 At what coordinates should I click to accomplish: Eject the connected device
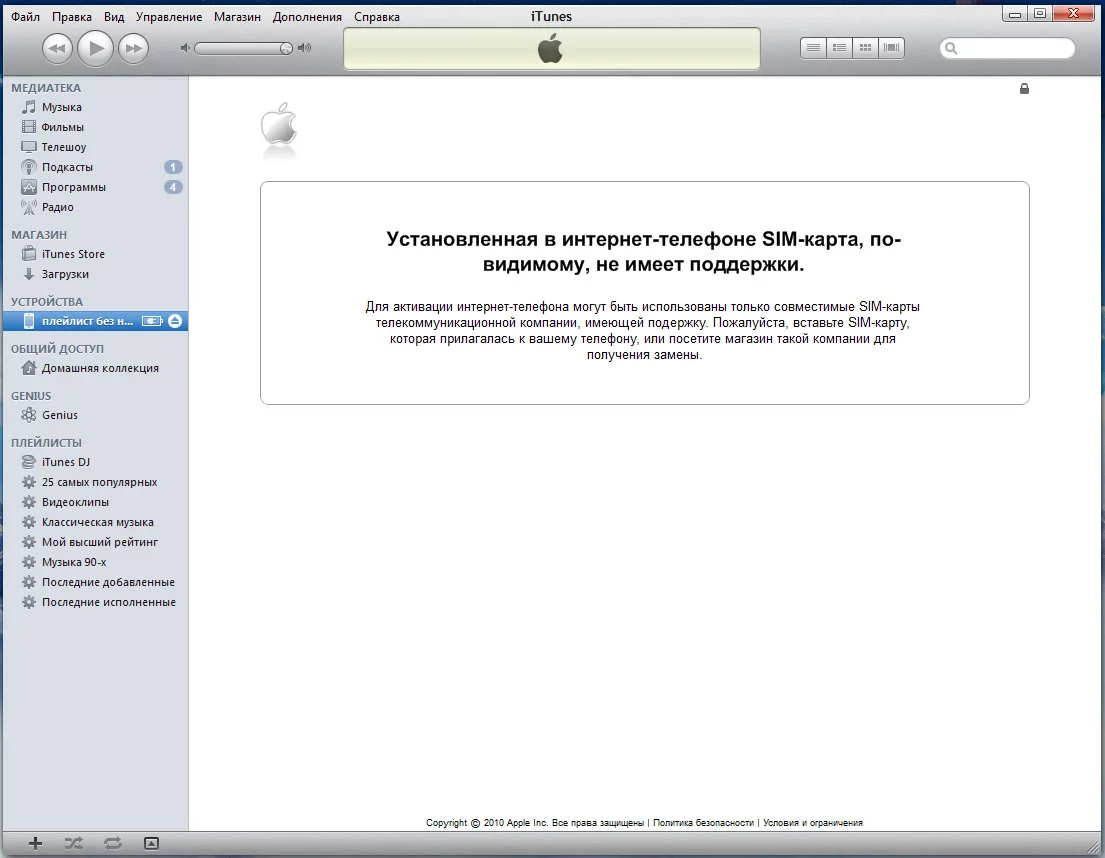point(175,321)
